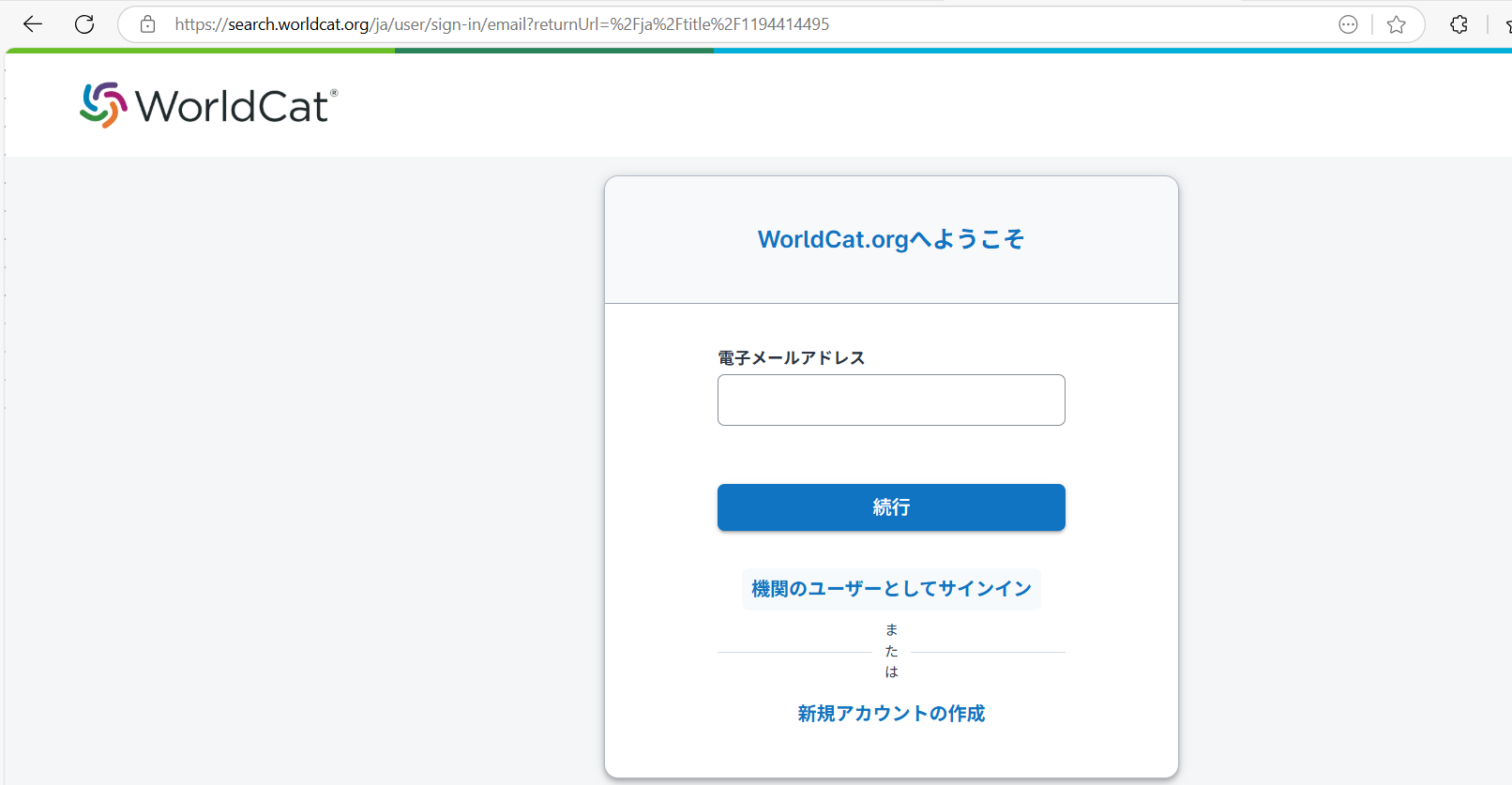The image size is (1512, 785).
Task: Open 機関のユーザーとしてサインイン link
Action: click(891, 589)
